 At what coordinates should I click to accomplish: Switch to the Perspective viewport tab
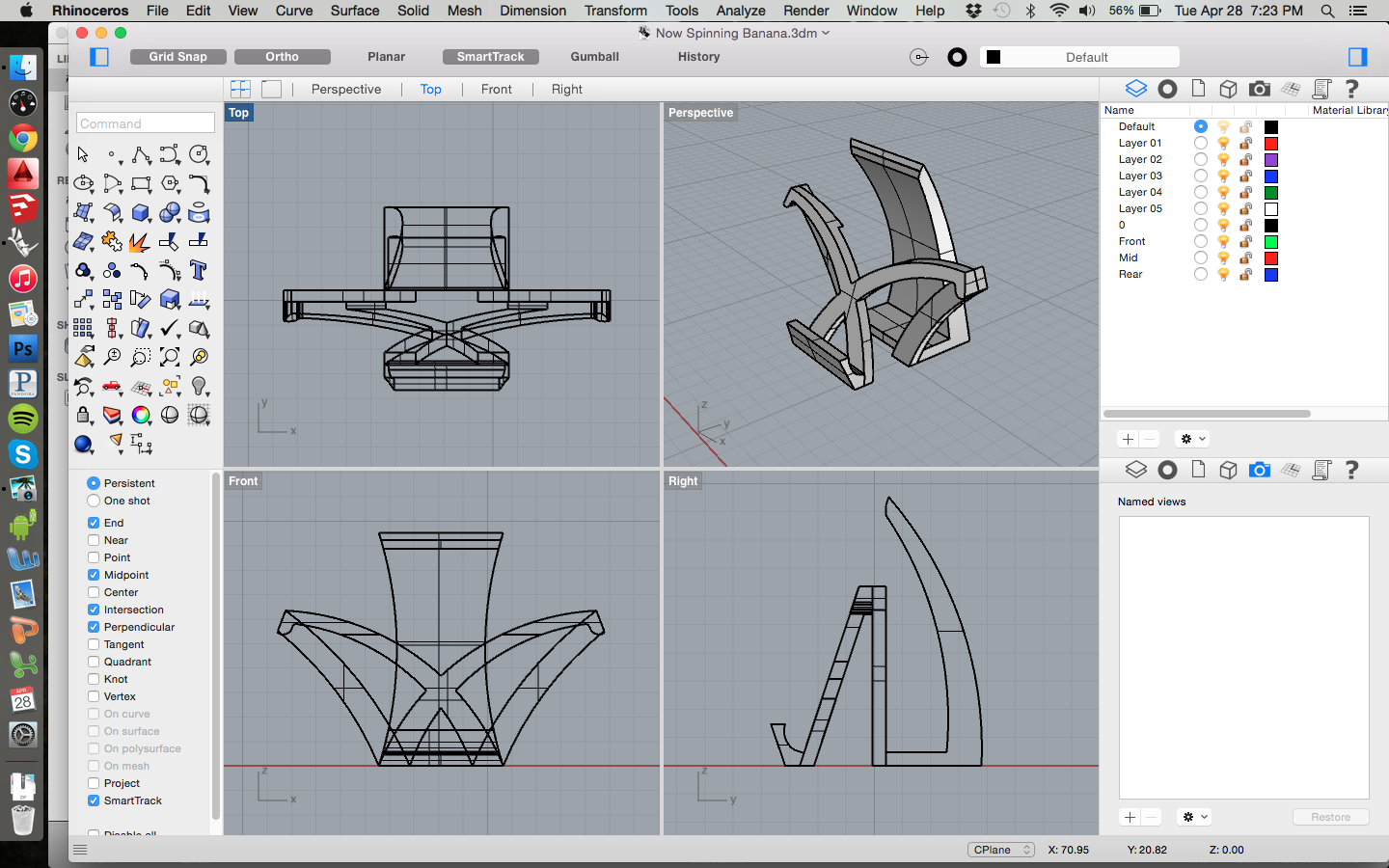tap(346, 89)
